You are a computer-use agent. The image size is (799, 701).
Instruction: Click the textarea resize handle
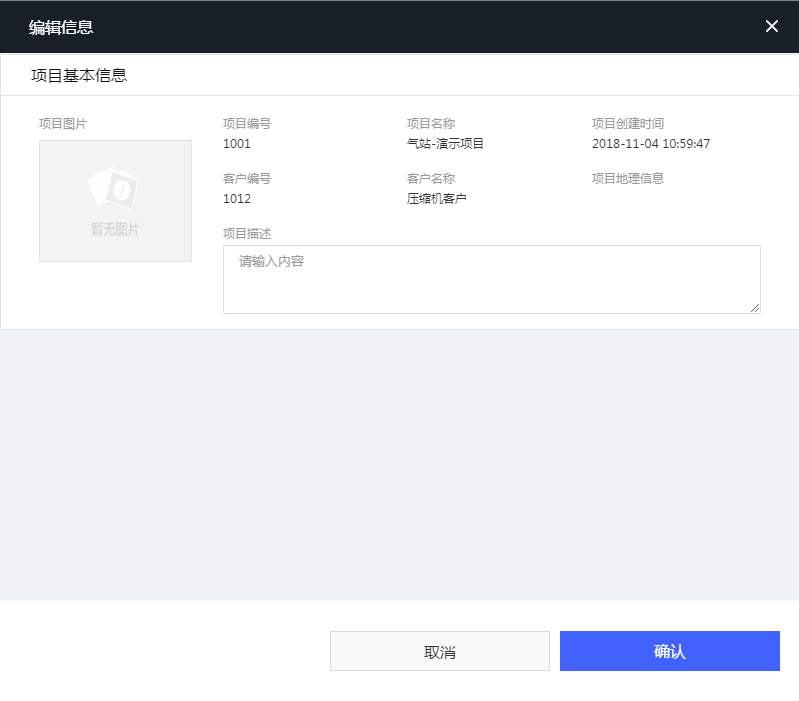[x=755, y=308]
